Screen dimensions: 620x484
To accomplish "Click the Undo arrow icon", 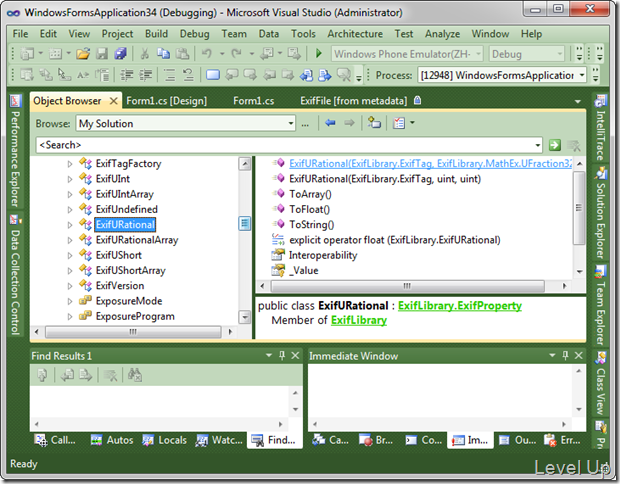I will click(207, 53).
